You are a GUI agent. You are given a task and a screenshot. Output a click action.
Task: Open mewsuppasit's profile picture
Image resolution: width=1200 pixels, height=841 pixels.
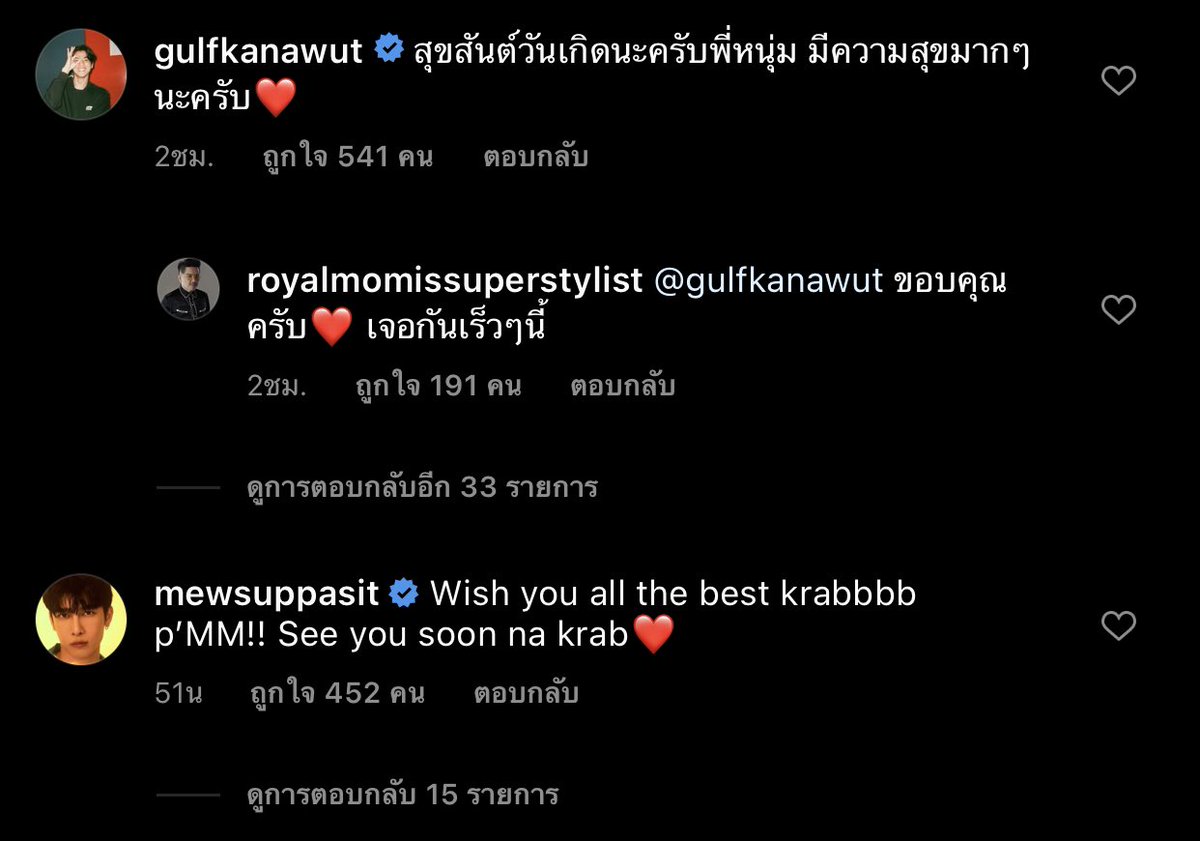(81, 619)
